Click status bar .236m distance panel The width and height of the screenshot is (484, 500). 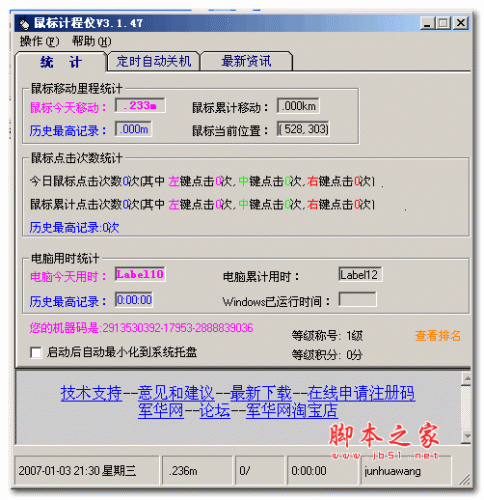[197, 471]
